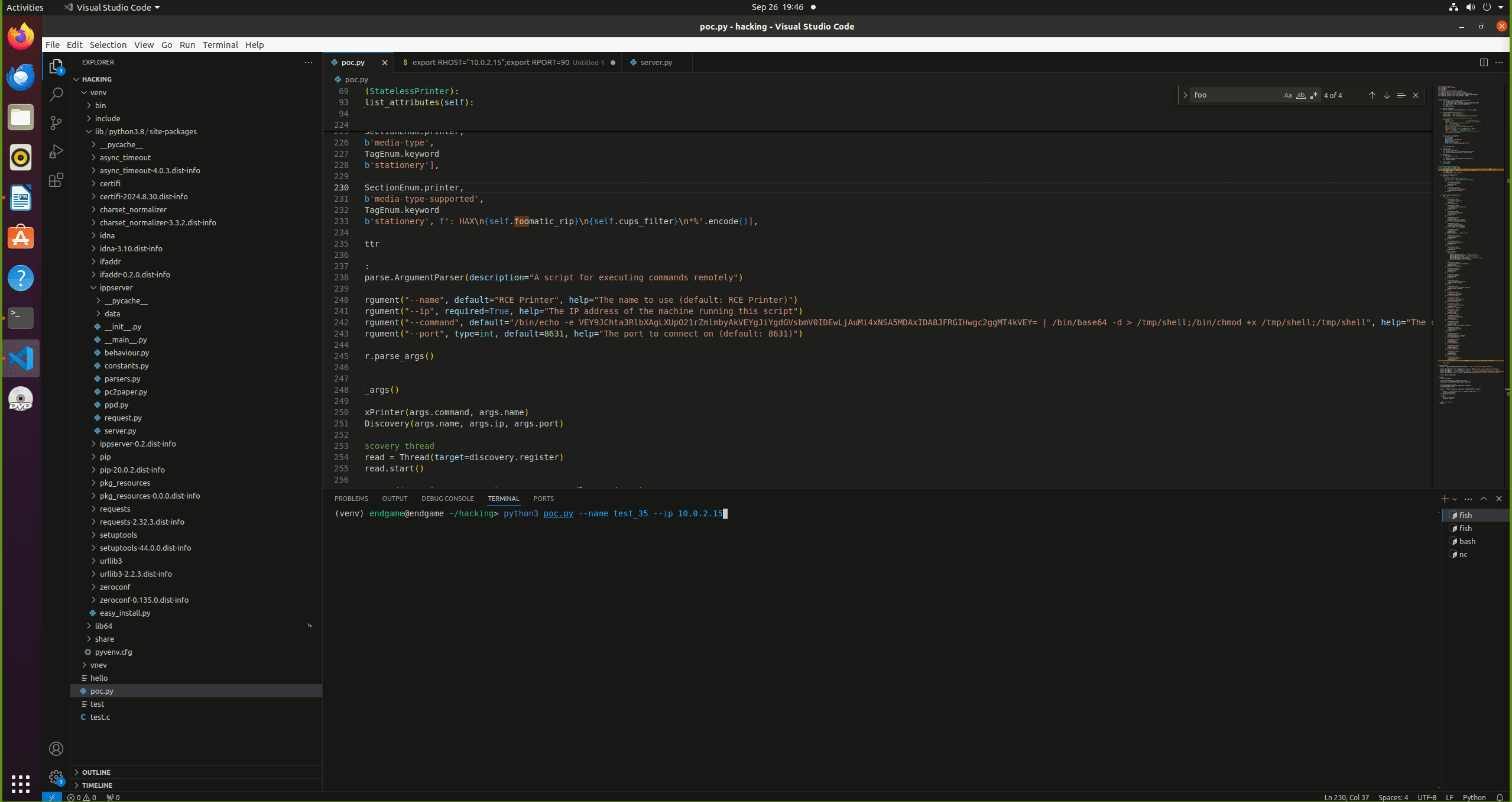Image resolution: width=1512 pixels, height=802 pixels.
Task: Switch to the server.py tab
Action: (x=656, y=62)
